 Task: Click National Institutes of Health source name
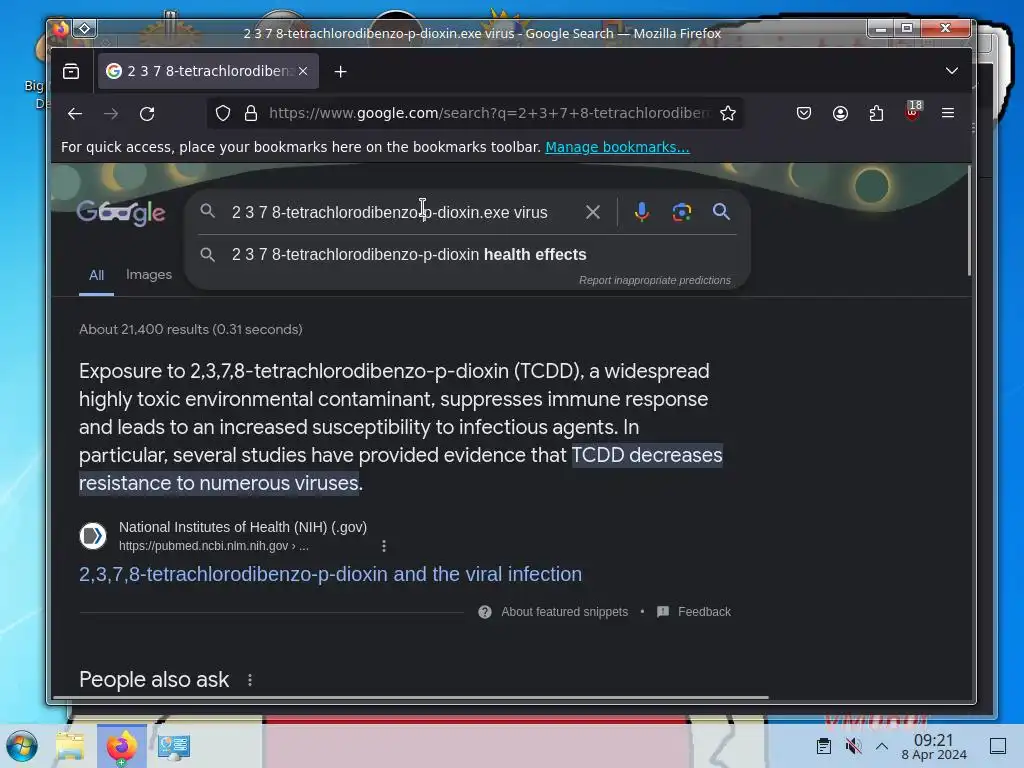pos(243,527)
